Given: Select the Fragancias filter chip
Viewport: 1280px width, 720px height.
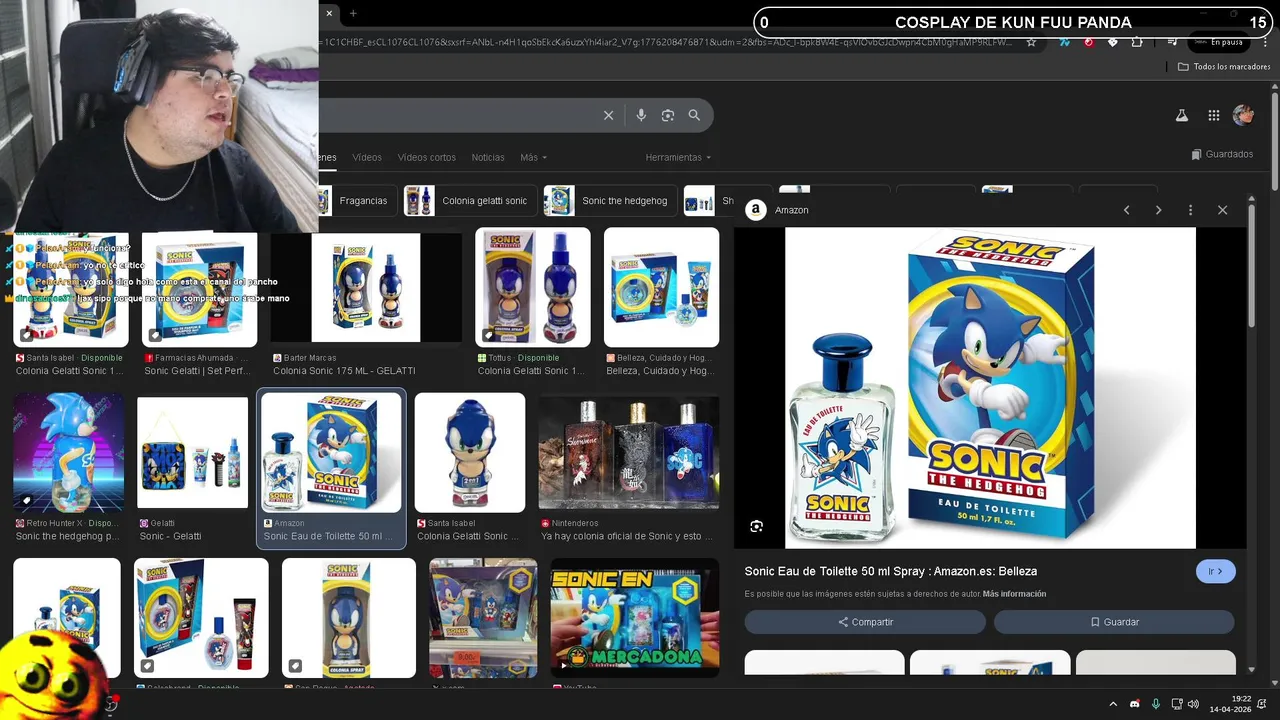Looking at the screenshot, I should [x=357, y=201].
